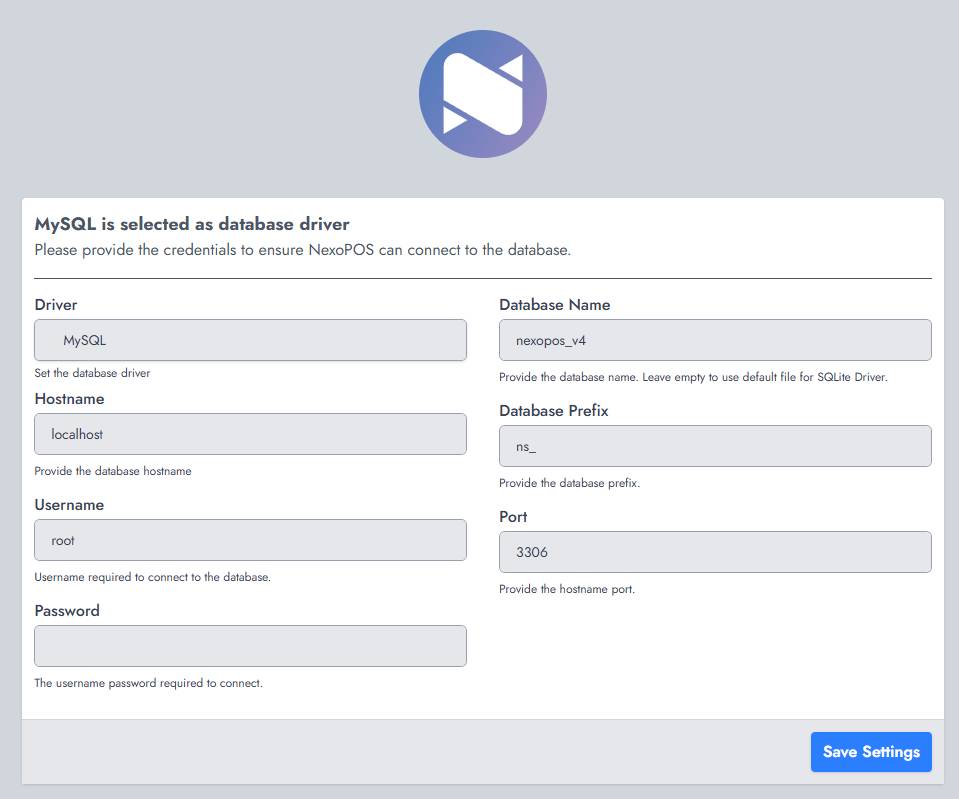959x799 pixels.
Task: Click "Username required to connect to the database."
Action: [x=152, y=577]
